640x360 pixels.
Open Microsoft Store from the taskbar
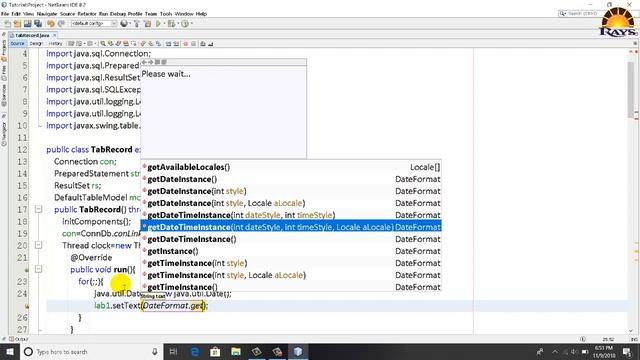215,351
